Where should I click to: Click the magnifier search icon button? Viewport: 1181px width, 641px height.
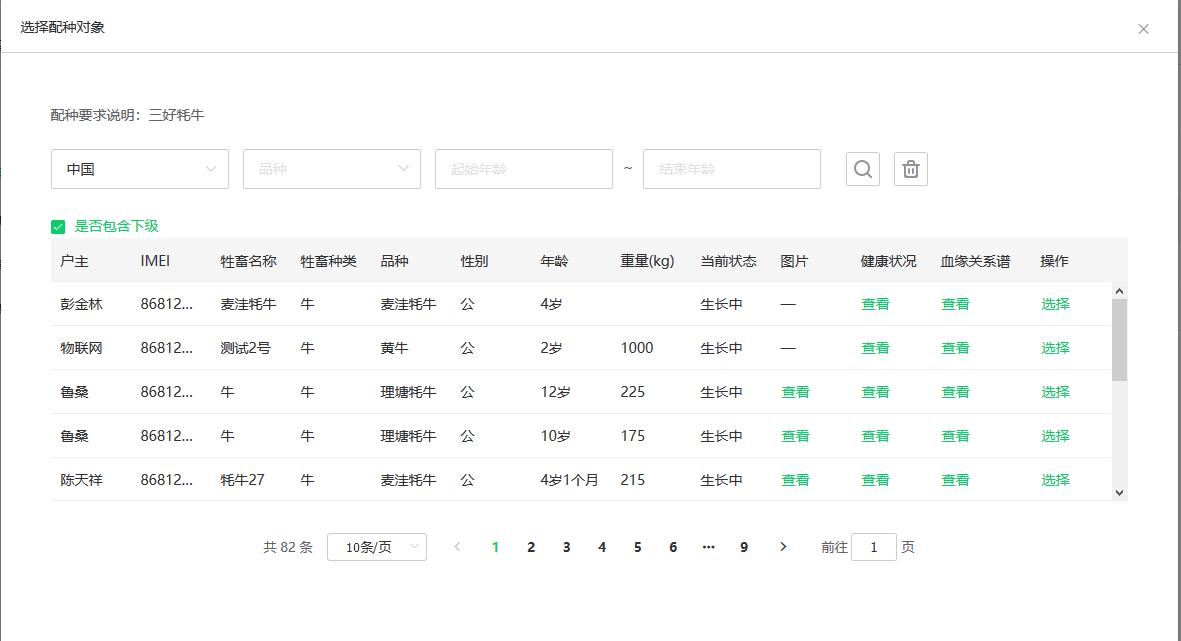click(x=862, y=169)
